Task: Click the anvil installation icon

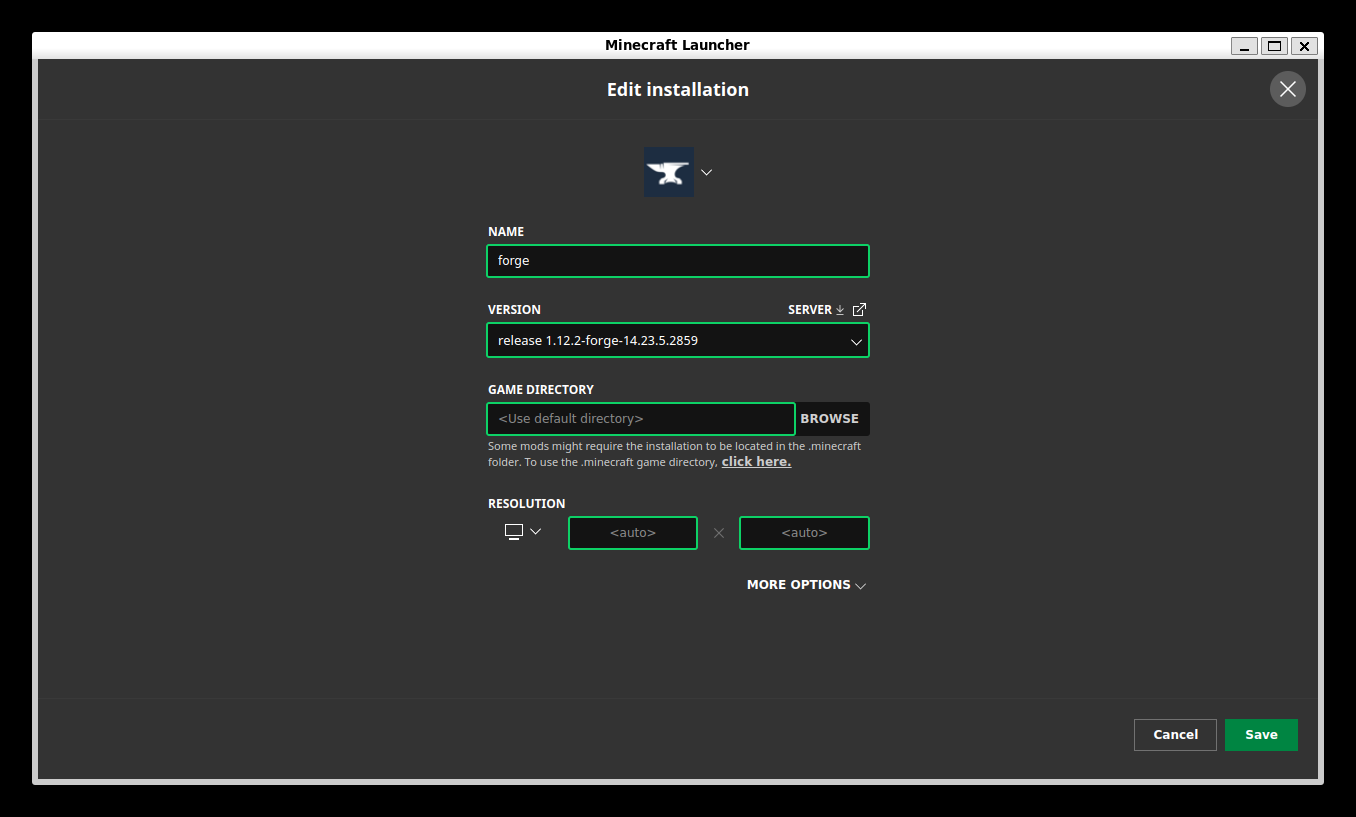Action: [x=669, y=172]
